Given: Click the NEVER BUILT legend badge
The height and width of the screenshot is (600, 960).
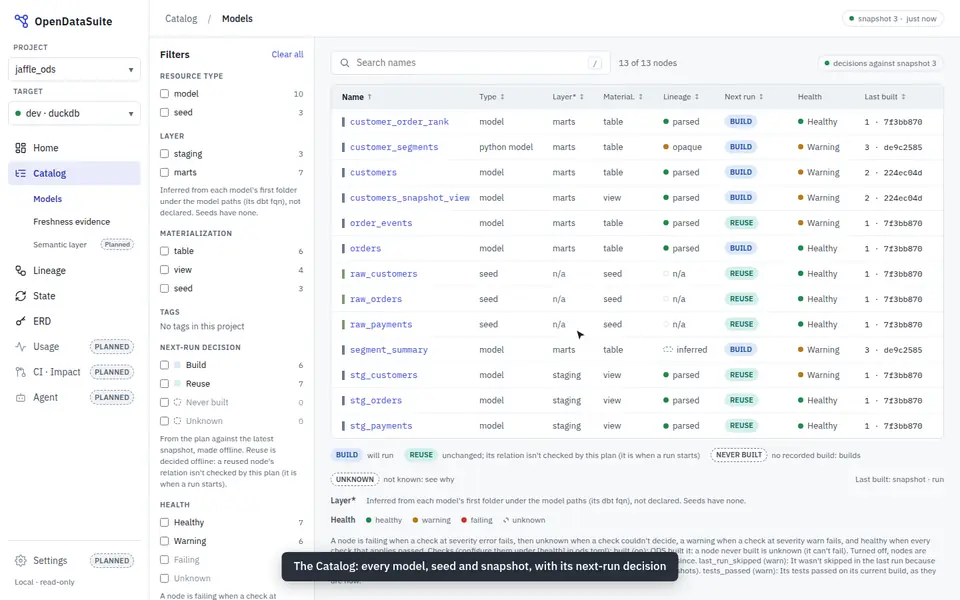Looking at the screenshot, I should point(738,455).
